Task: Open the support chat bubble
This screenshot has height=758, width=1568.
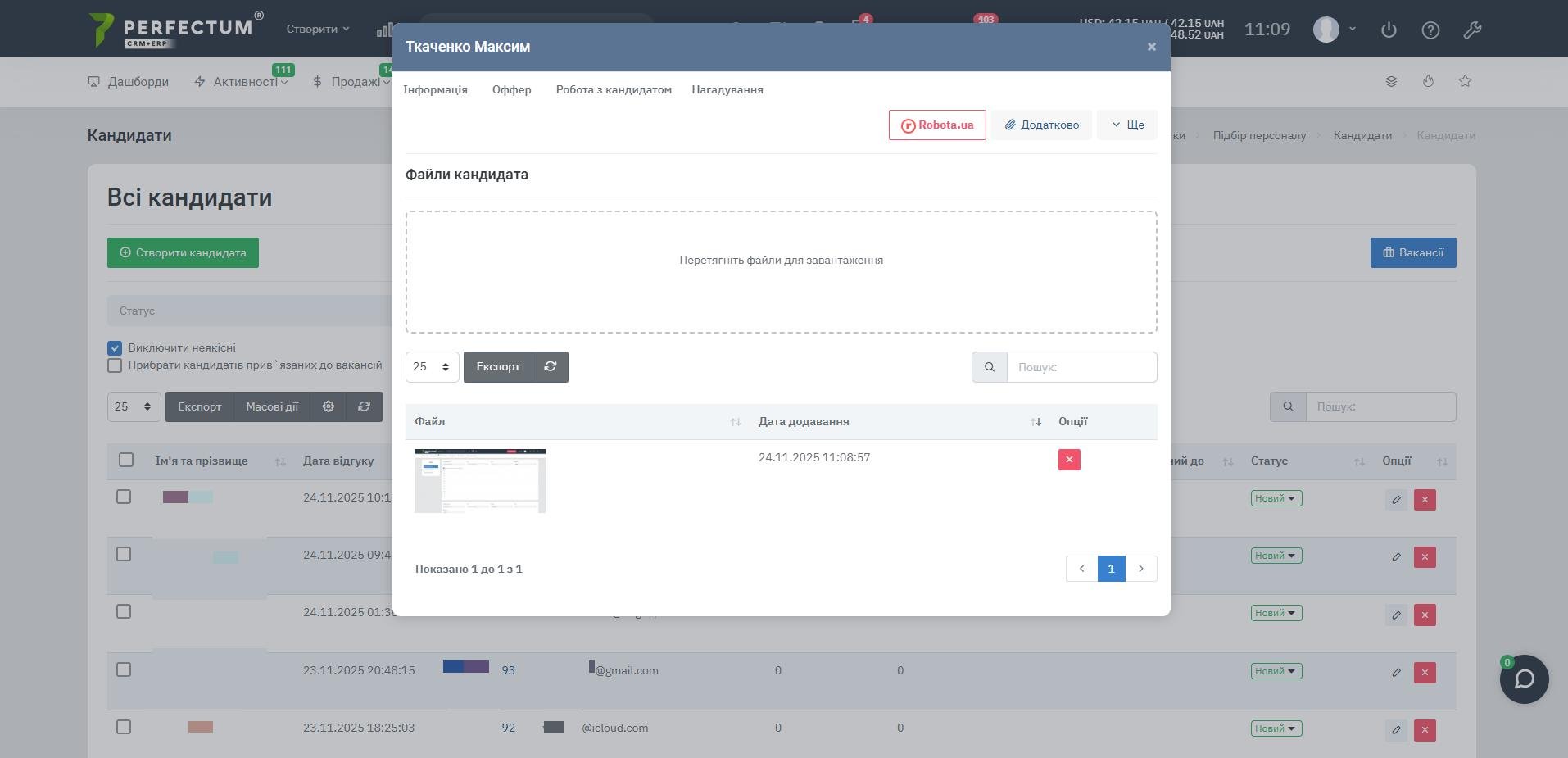Action: (x=1524, y=679)
